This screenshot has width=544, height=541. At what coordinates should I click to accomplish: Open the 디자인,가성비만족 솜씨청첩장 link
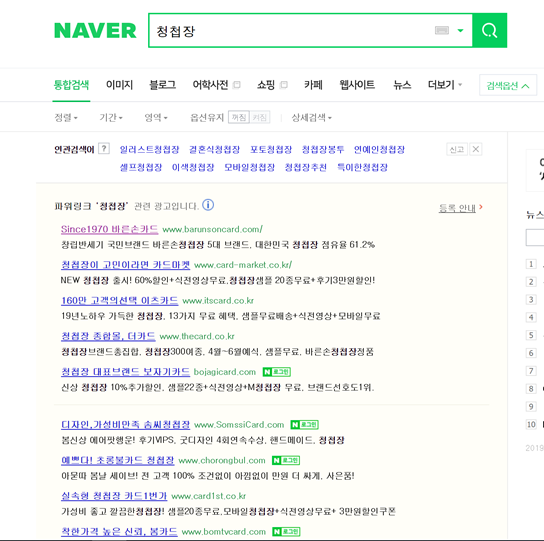coord(125,425)
